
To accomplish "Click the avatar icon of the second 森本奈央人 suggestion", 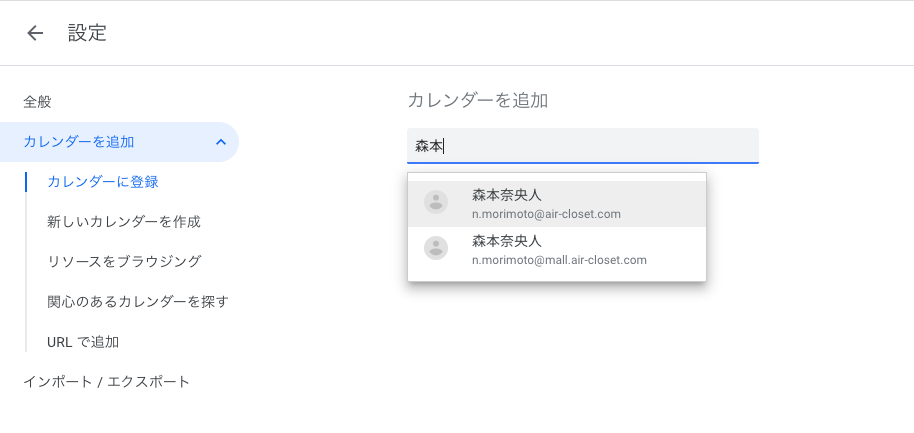I will click(x=436, y=248).
